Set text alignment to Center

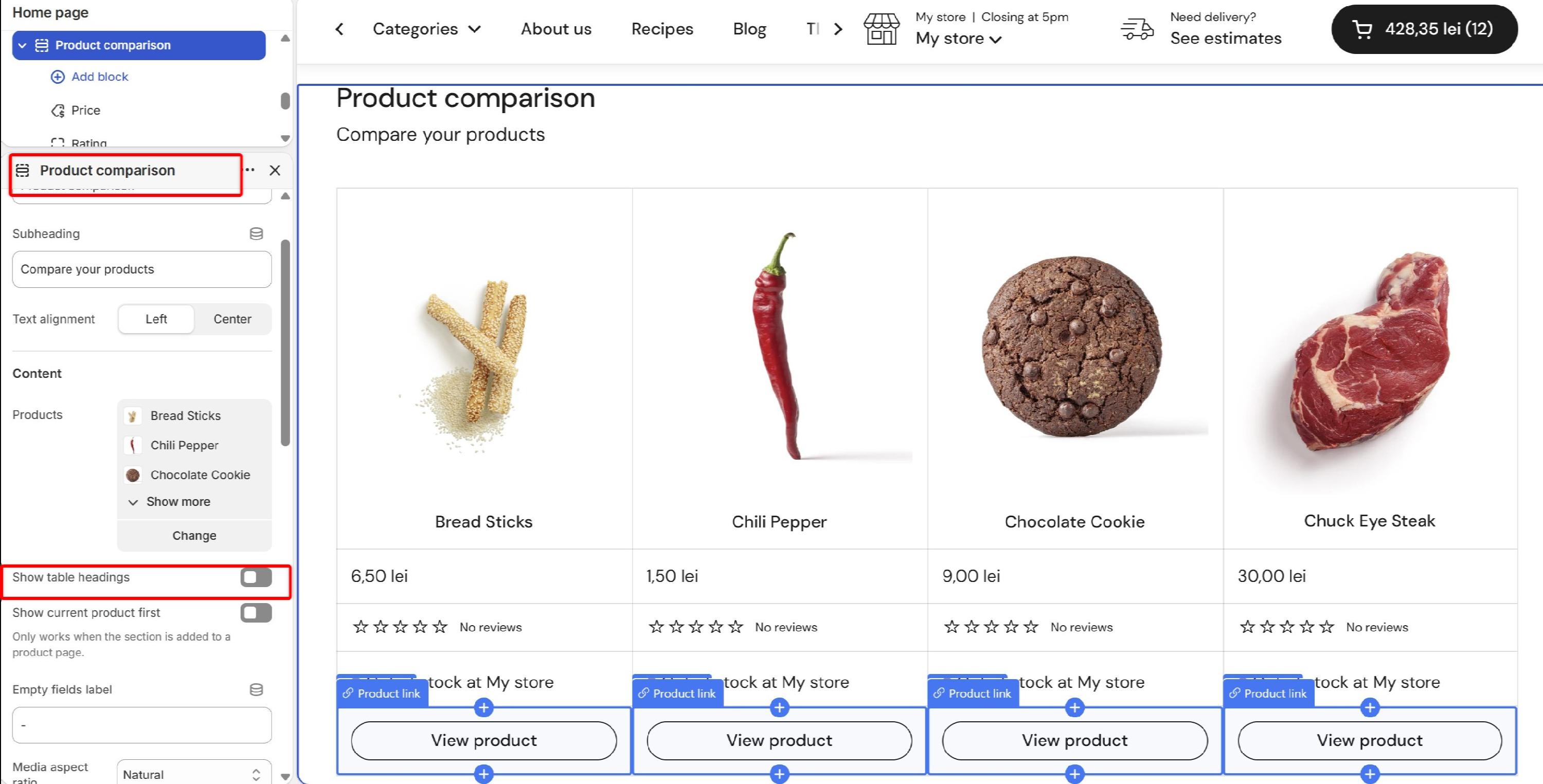coord(232,319)
